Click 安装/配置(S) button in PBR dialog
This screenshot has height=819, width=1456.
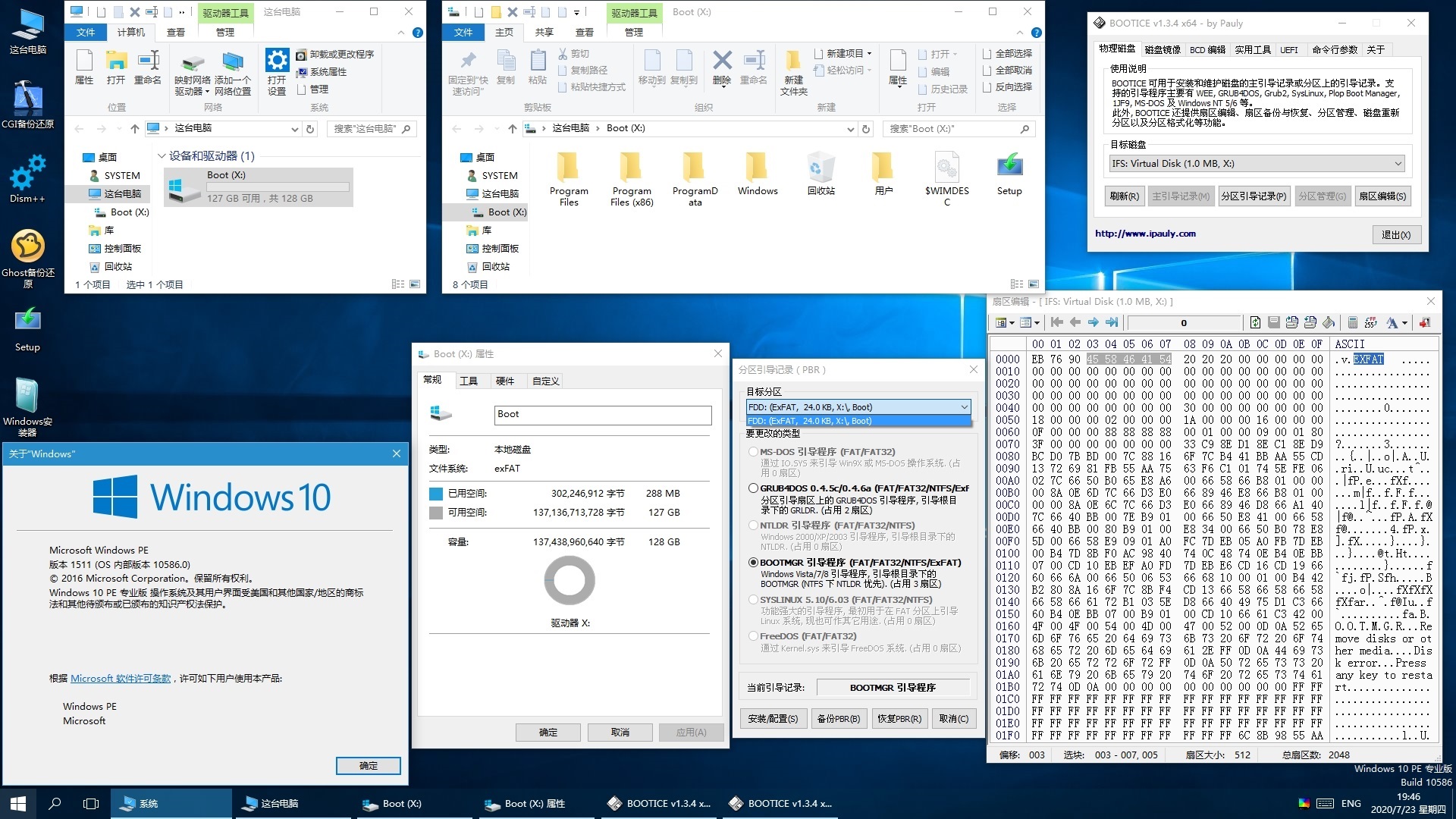(x=773, y=719)
